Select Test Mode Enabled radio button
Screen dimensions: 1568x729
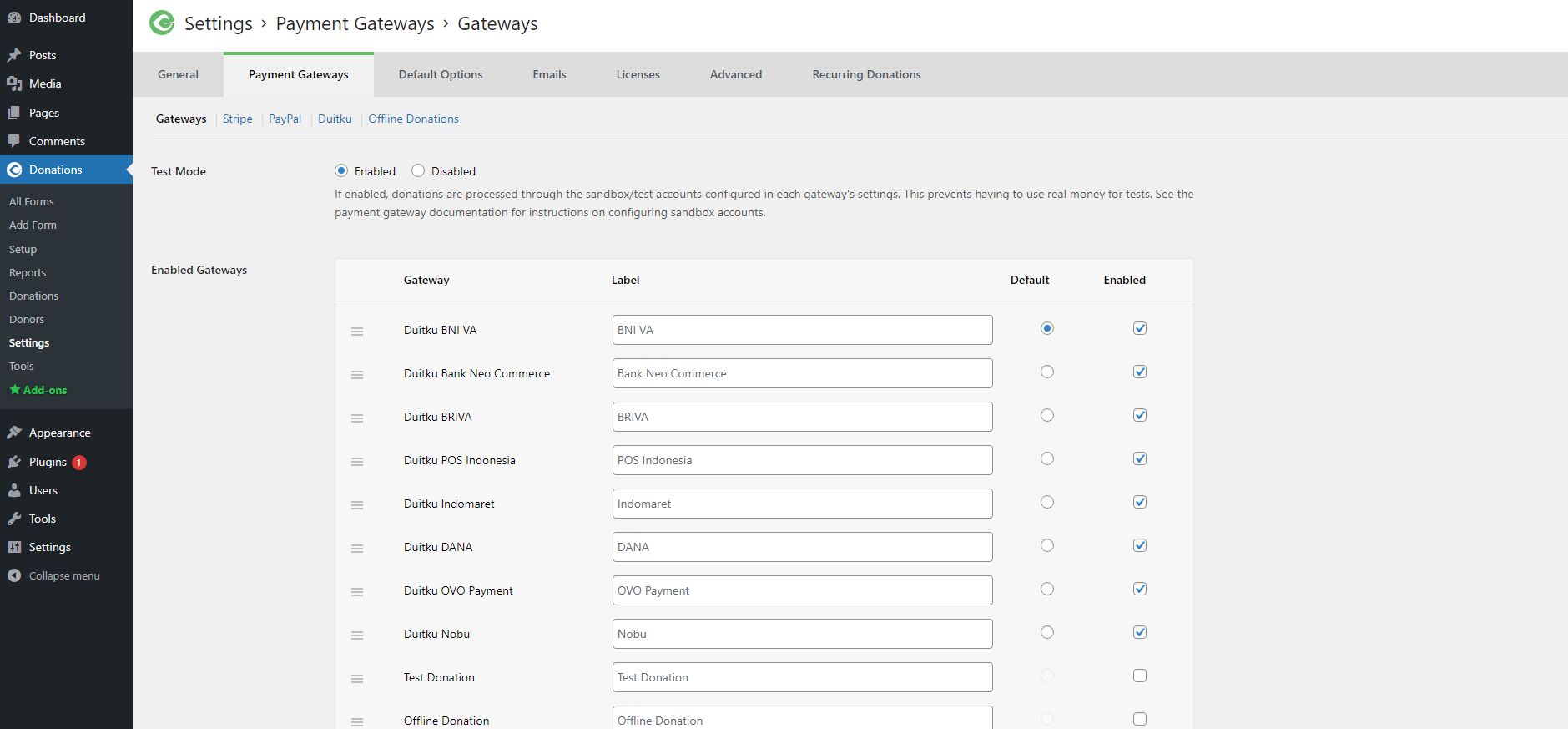coord(341,170)
